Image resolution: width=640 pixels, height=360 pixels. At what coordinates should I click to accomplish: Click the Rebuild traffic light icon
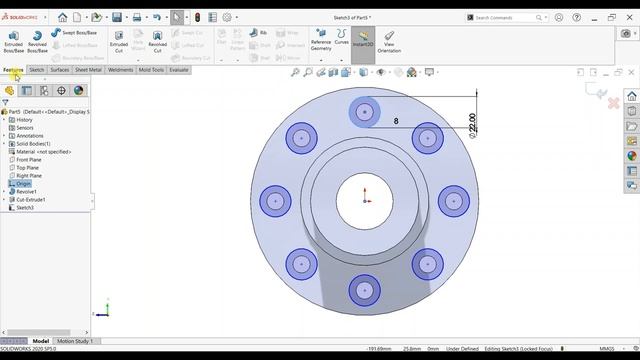198,18
